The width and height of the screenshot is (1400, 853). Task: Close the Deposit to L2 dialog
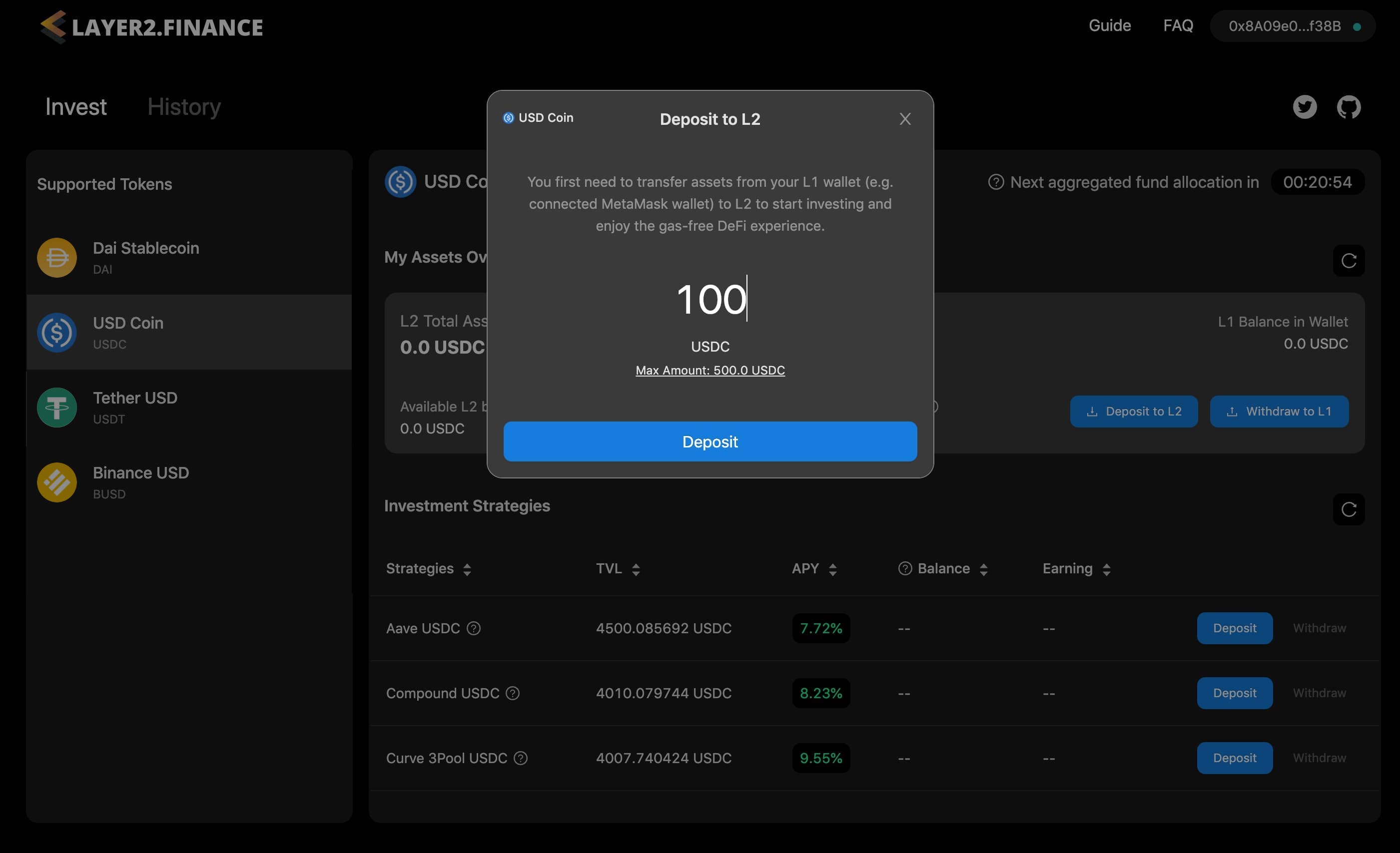click(x=905, y=119)
